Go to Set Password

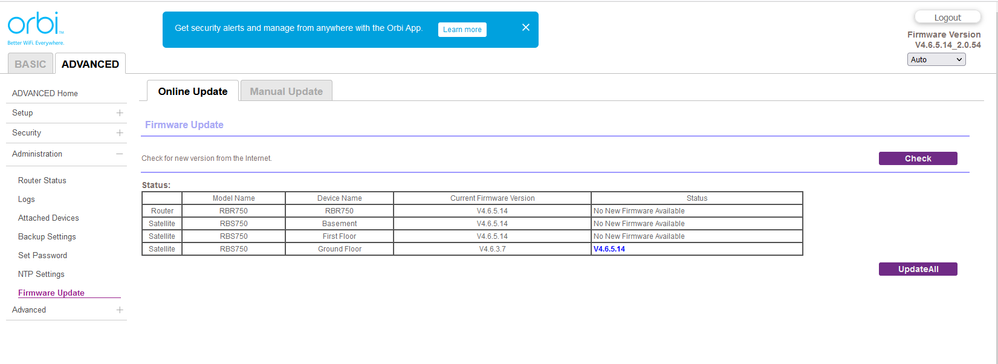tap(43, 255)
